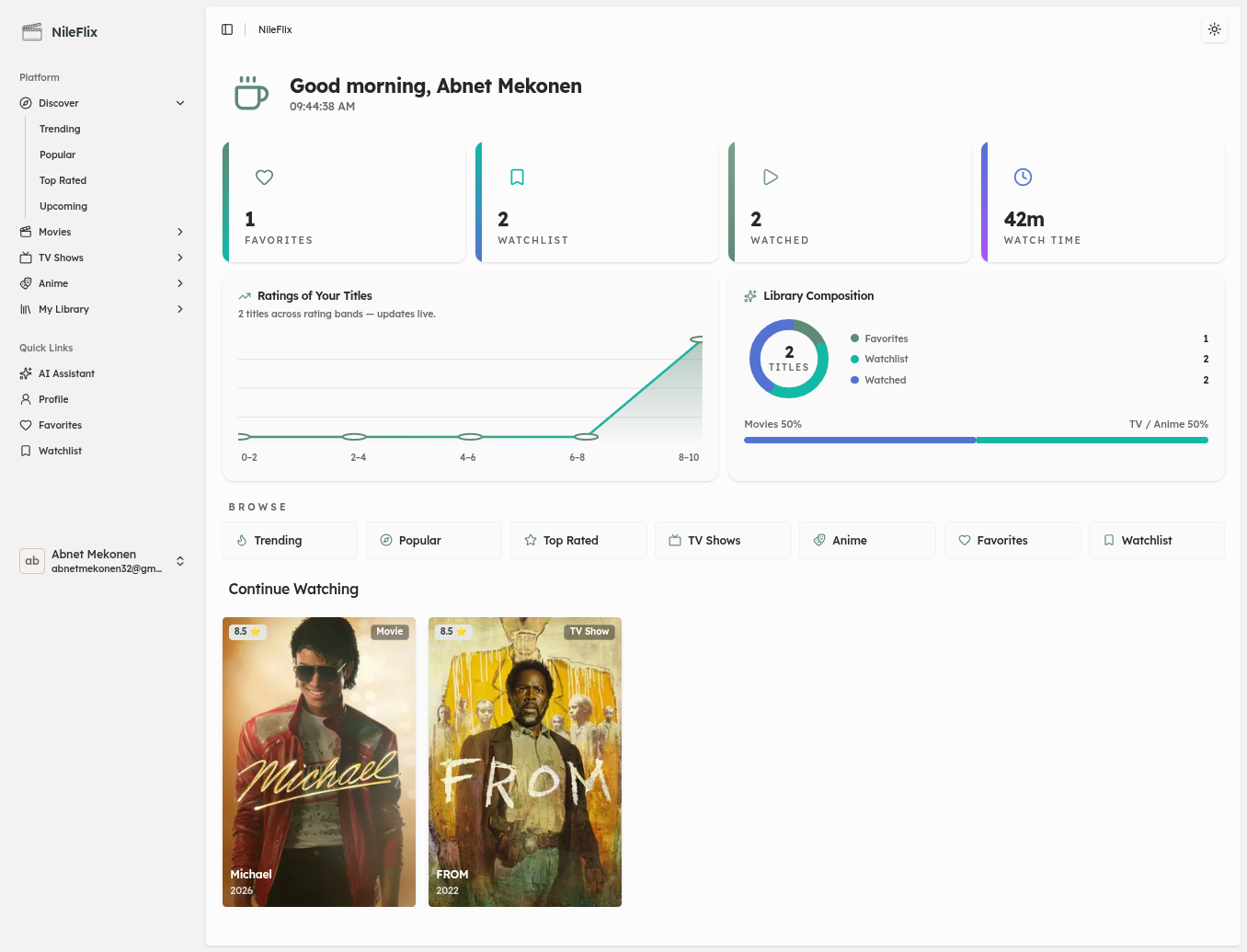The image size is (1247, 952).
Task: Click the flame icon in Trending browse button
Action: click(x=242, y=541)
